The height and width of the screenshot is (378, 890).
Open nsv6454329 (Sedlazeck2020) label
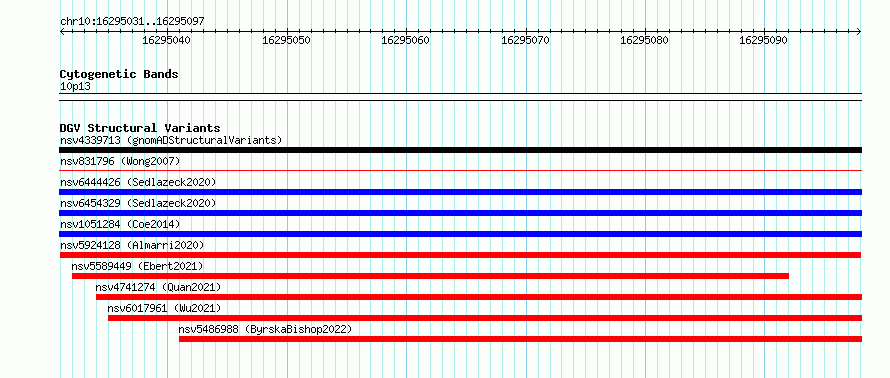(x=138, y=203)
